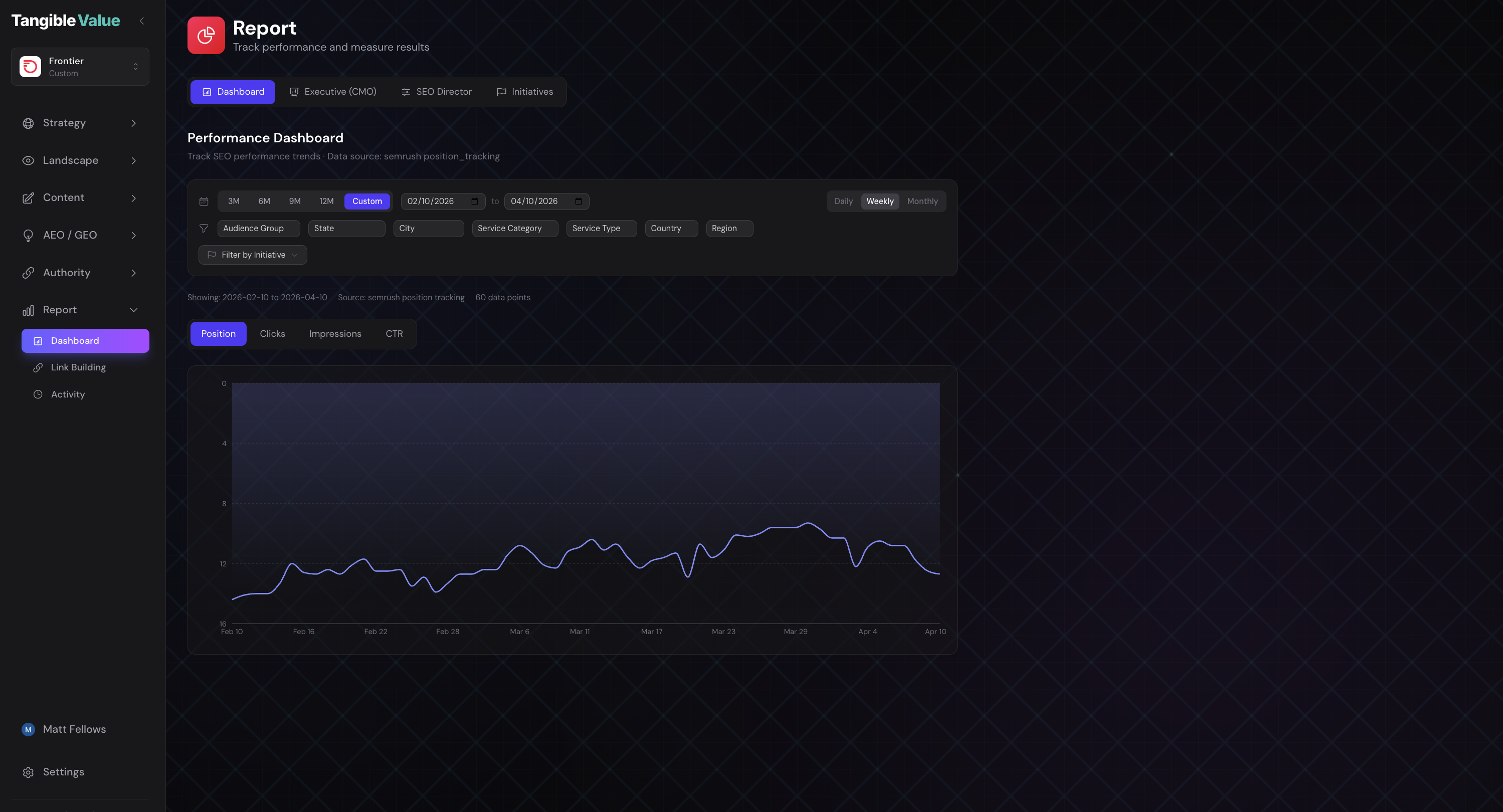Open the Content section pencil icon
This screenshot has width=1503, height=812.
point(28,197)
